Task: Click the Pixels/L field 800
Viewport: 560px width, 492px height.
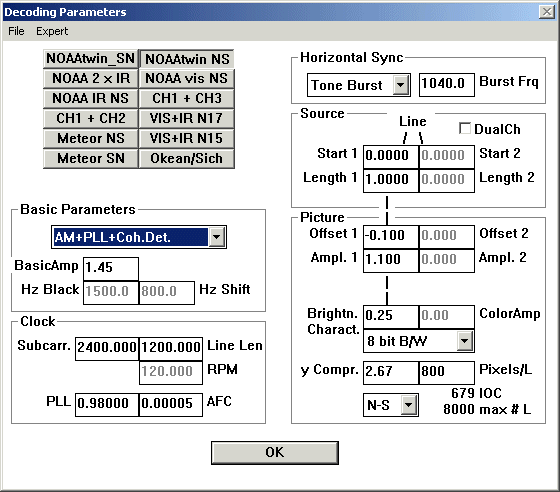Action: 446,373
